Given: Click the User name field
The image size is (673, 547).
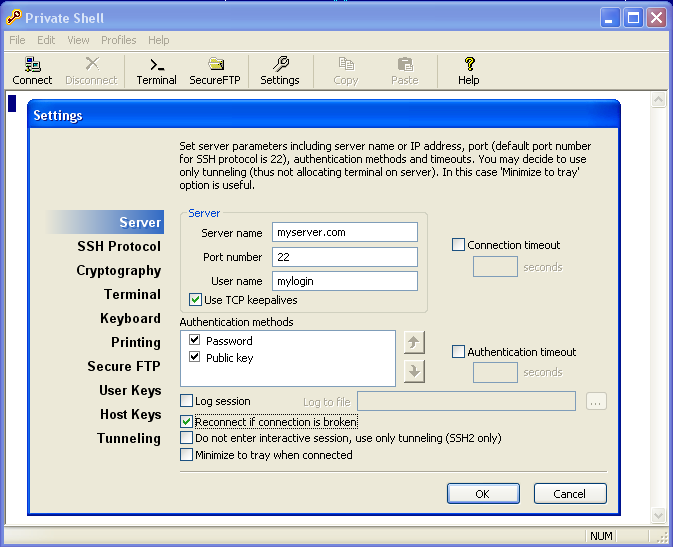Looking at the screenshot, I should tap(345, 281).
